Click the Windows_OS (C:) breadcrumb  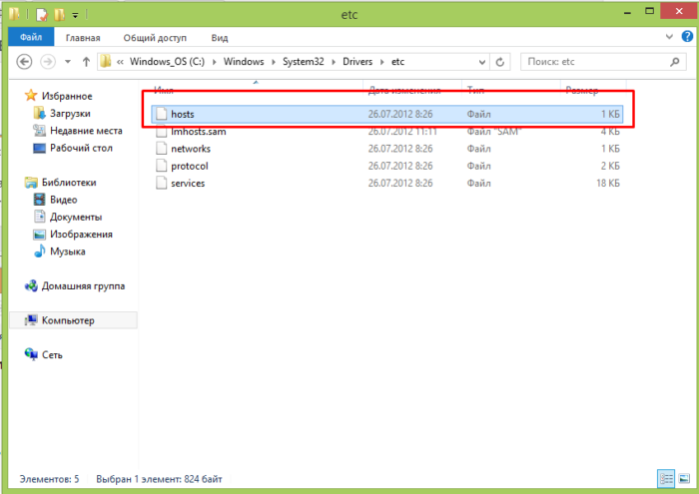[167, 62]
